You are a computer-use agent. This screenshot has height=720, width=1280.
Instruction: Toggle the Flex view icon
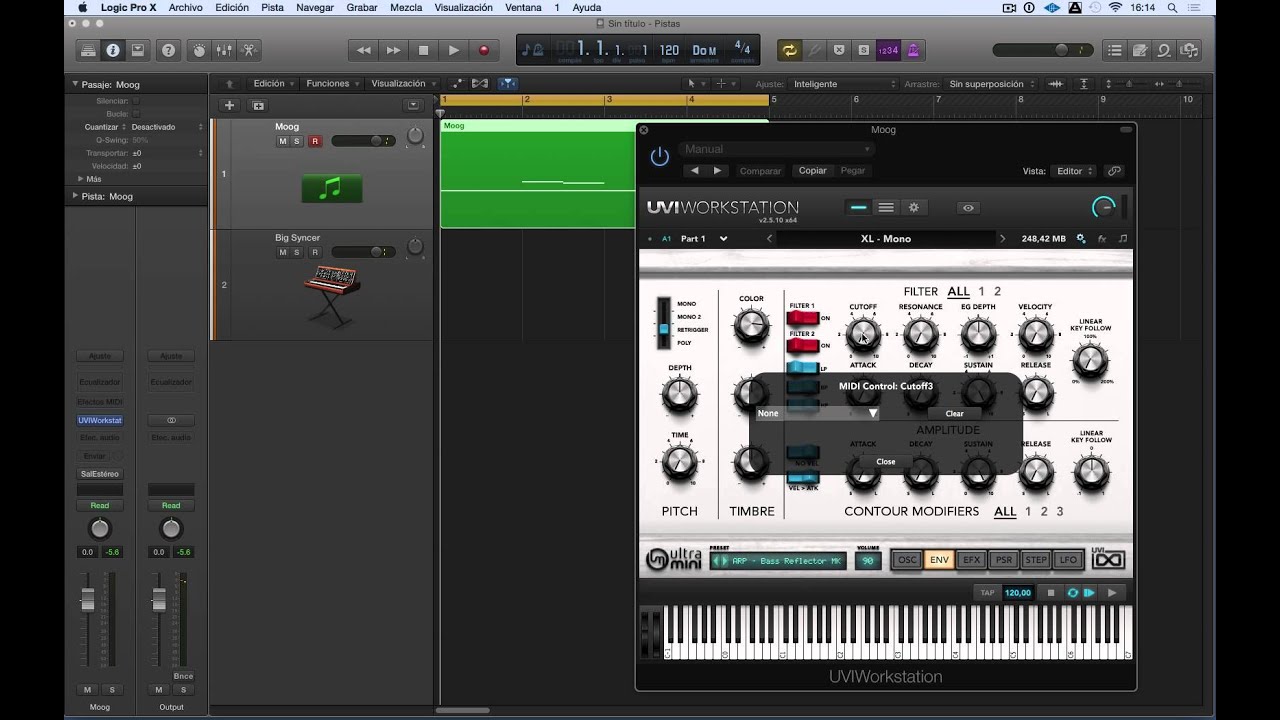(x=480, y=84)
